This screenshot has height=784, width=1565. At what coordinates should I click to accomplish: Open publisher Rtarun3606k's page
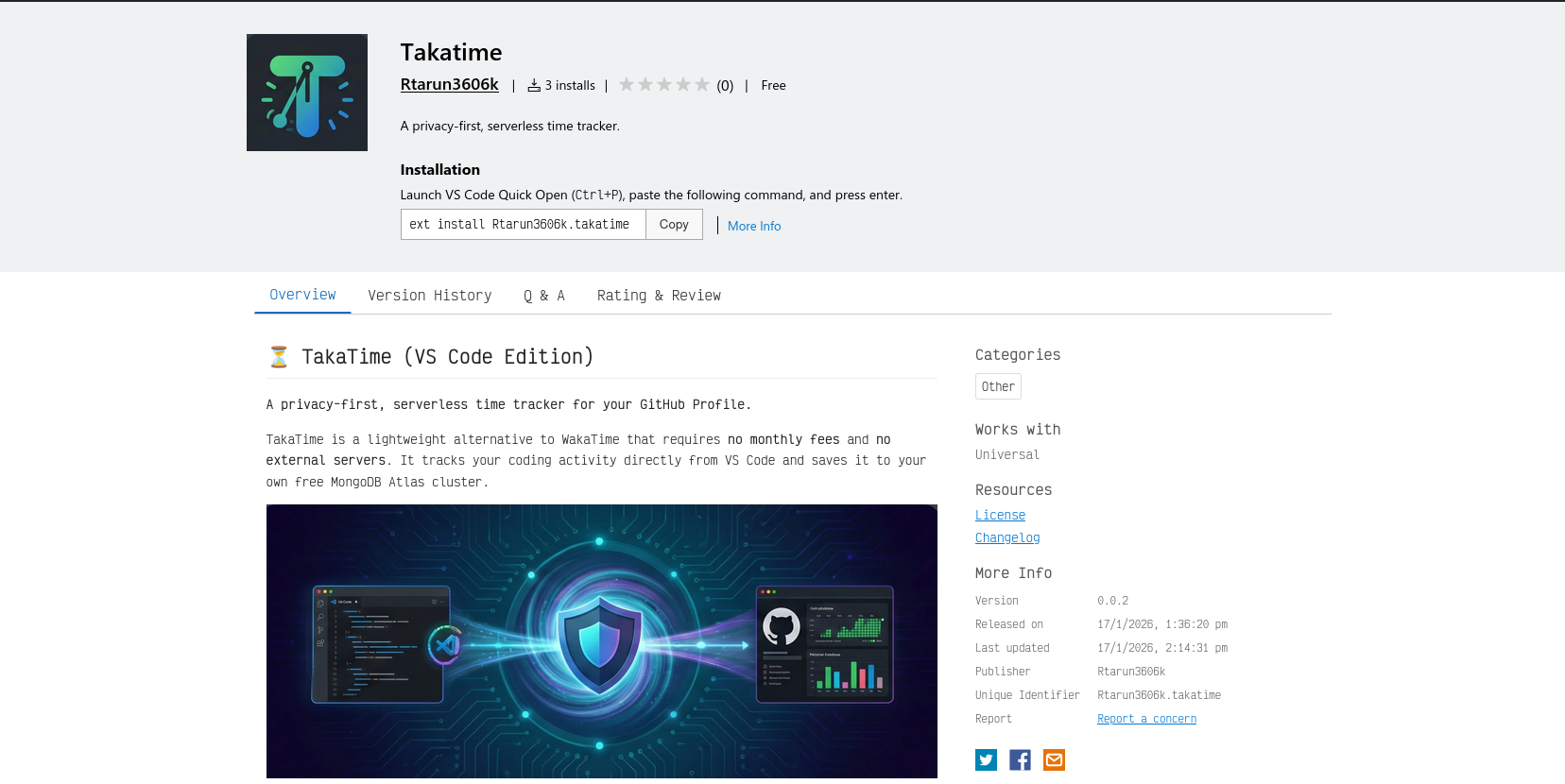point(449,84)
